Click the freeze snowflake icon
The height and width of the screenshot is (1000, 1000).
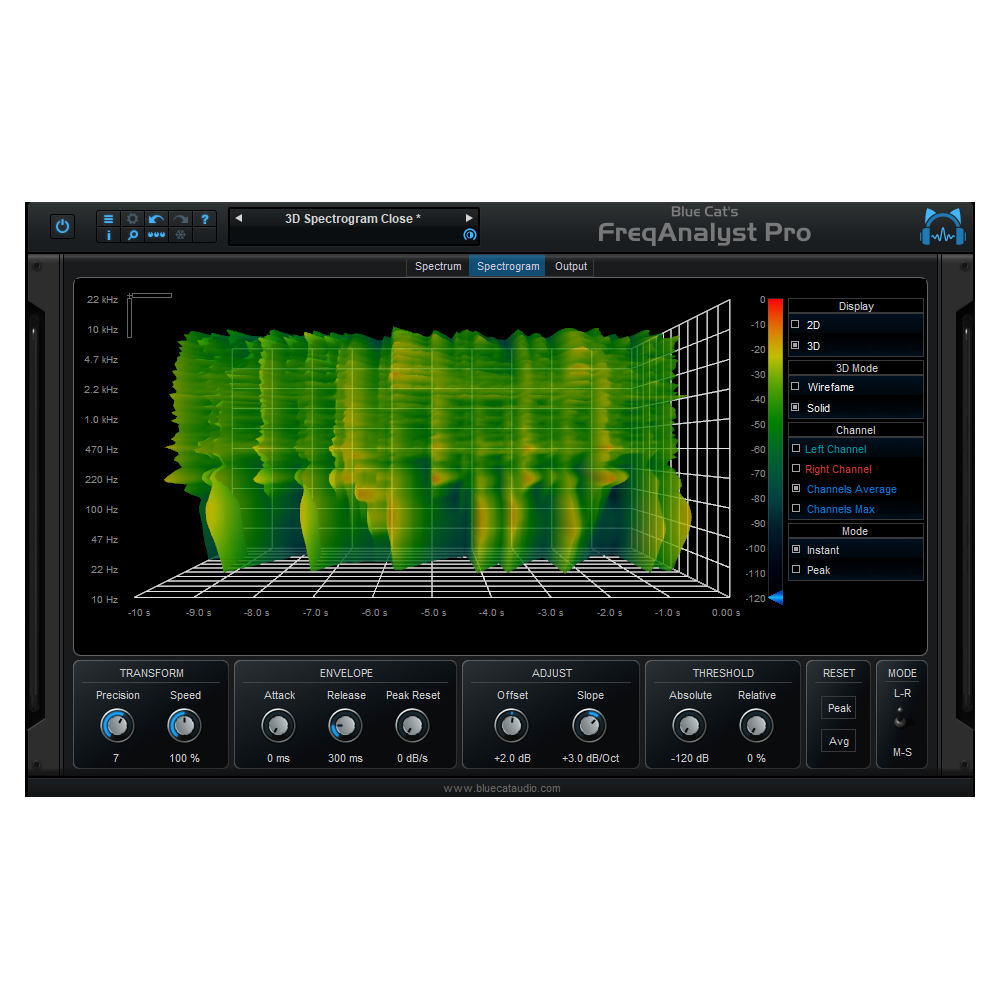point(178,235)
